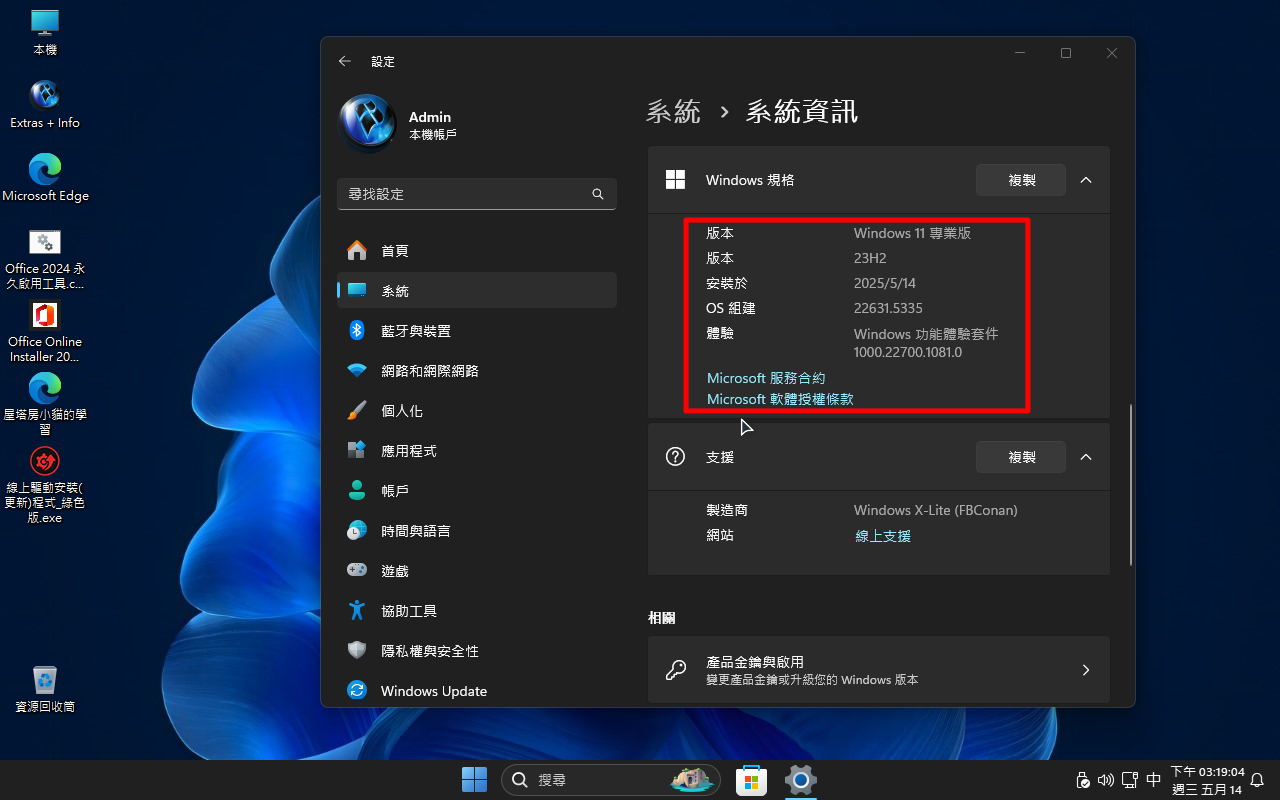Image resolution: width=1280 pixels, height=800 pixels.
Task: Open Windows Update in the sidebar
Action: (x=477, y=691)
